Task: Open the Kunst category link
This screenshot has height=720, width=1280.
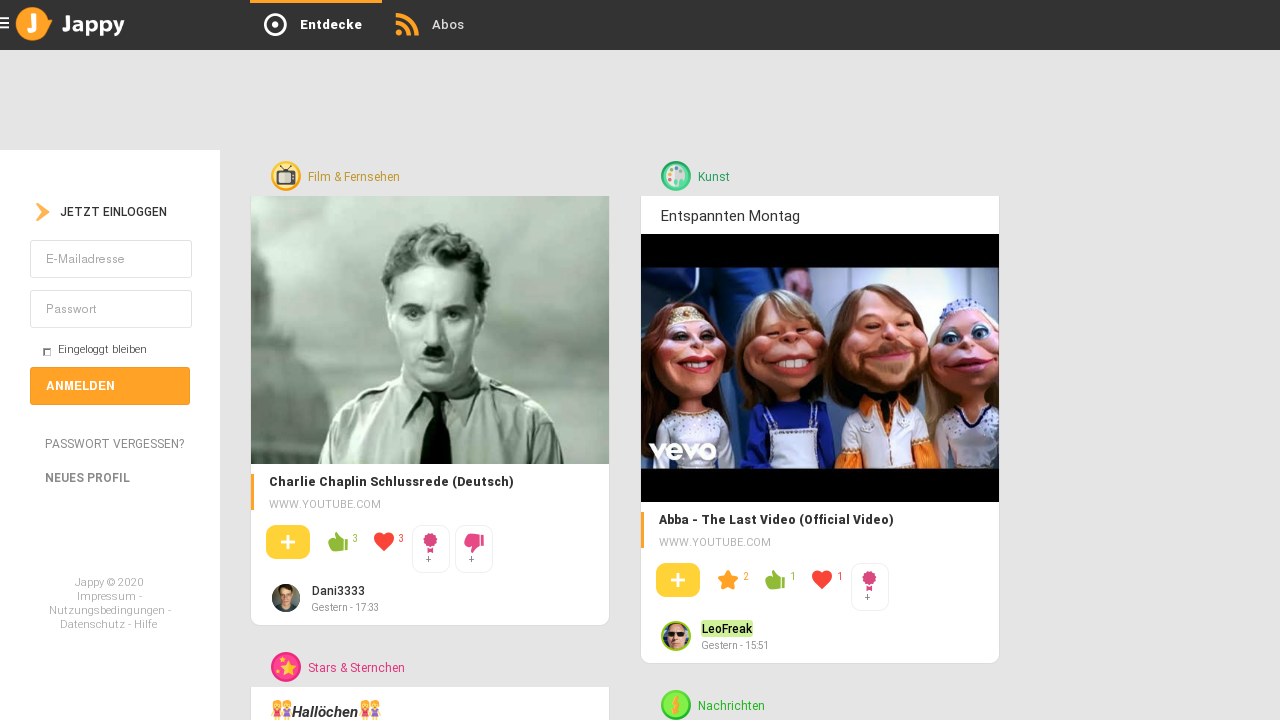Action: 714,177
